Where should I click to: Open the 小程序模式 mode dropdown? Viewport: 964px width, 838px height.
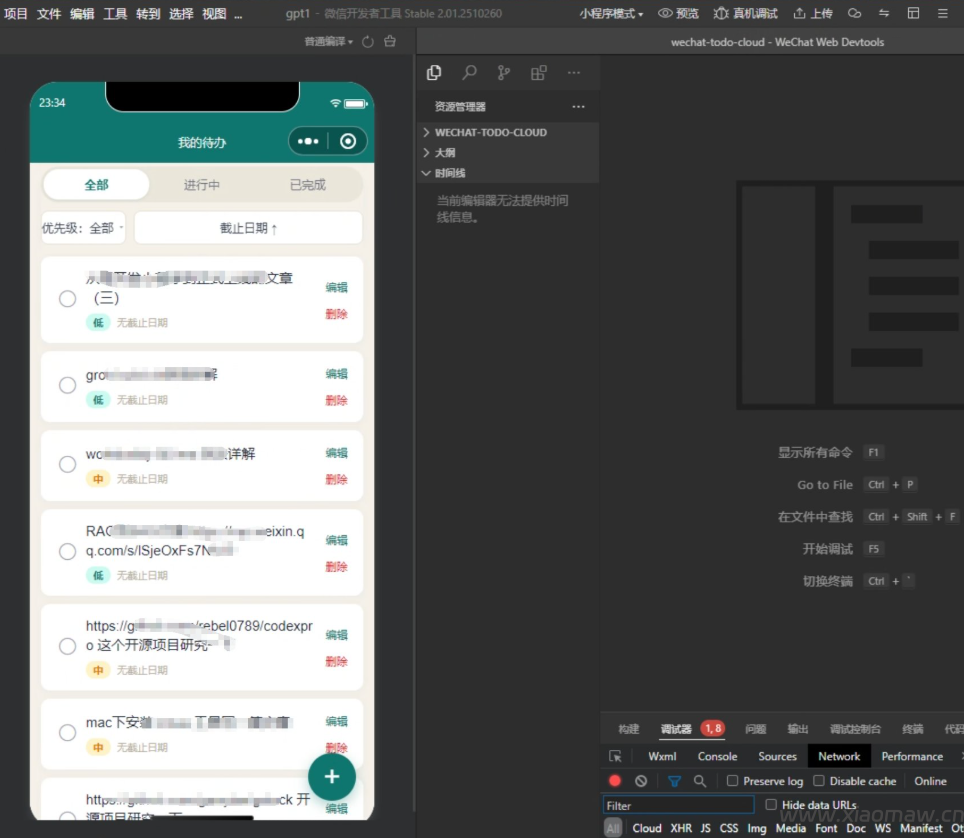point(611,14)
